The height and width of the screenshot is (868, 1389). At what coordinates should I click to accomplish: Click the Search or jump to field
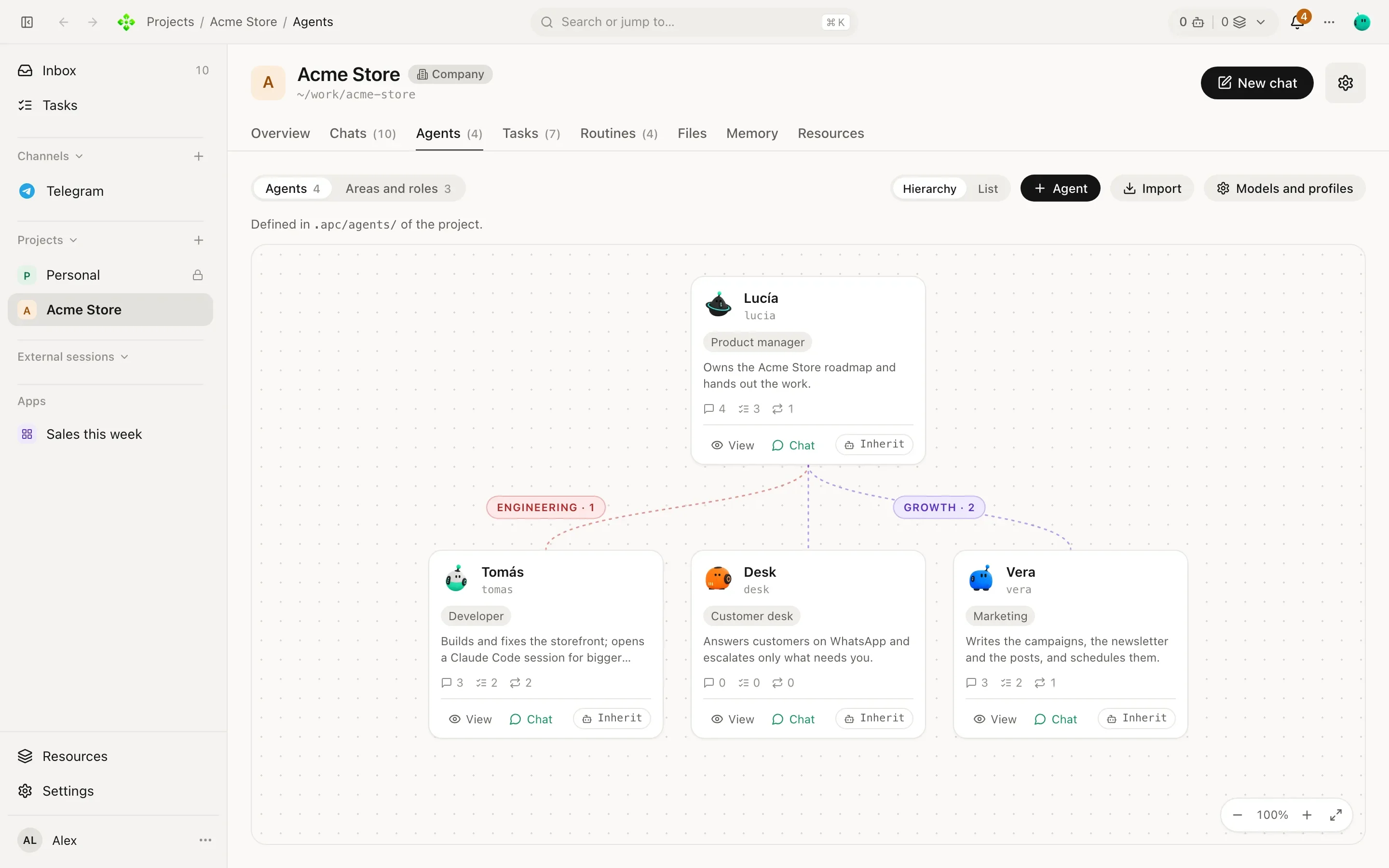pos(694,22)
